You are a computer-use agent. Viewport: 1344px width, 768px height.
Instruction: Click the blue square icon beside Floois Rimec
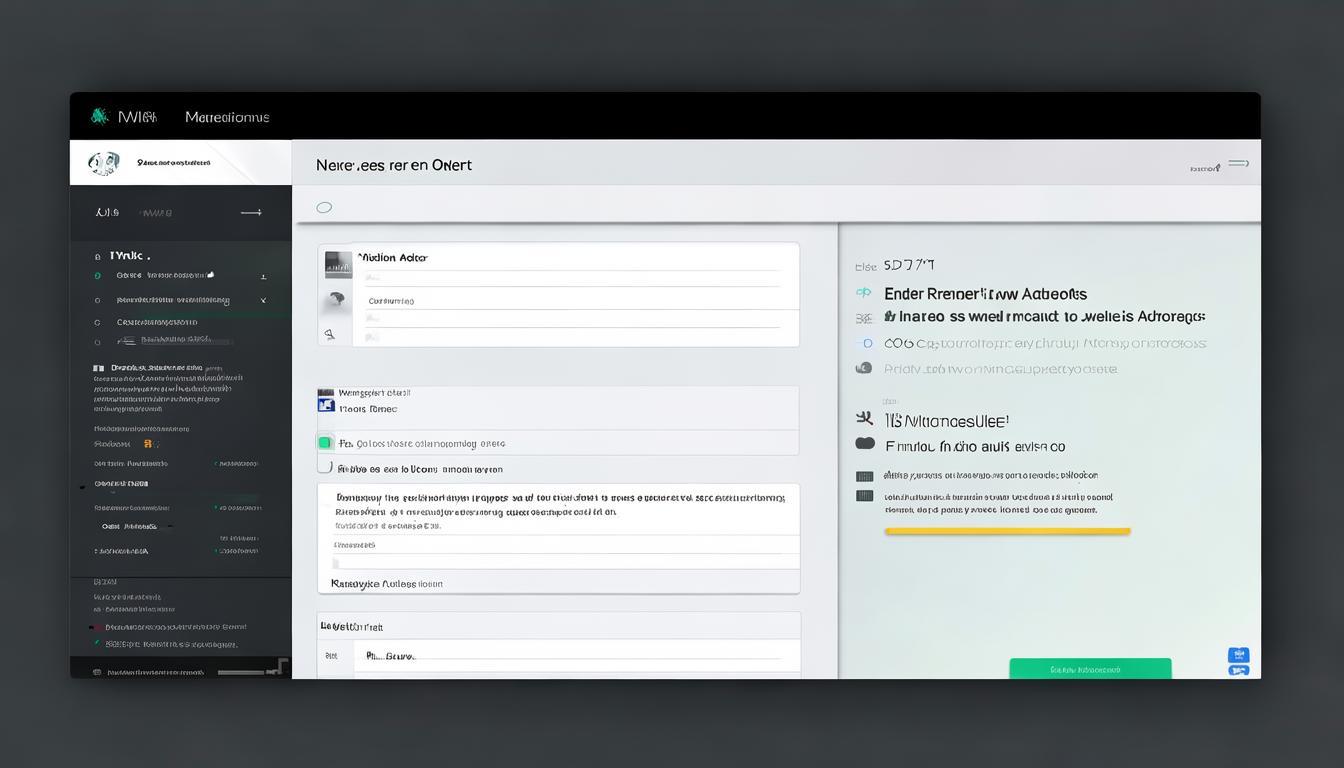[x=325, y=403]
